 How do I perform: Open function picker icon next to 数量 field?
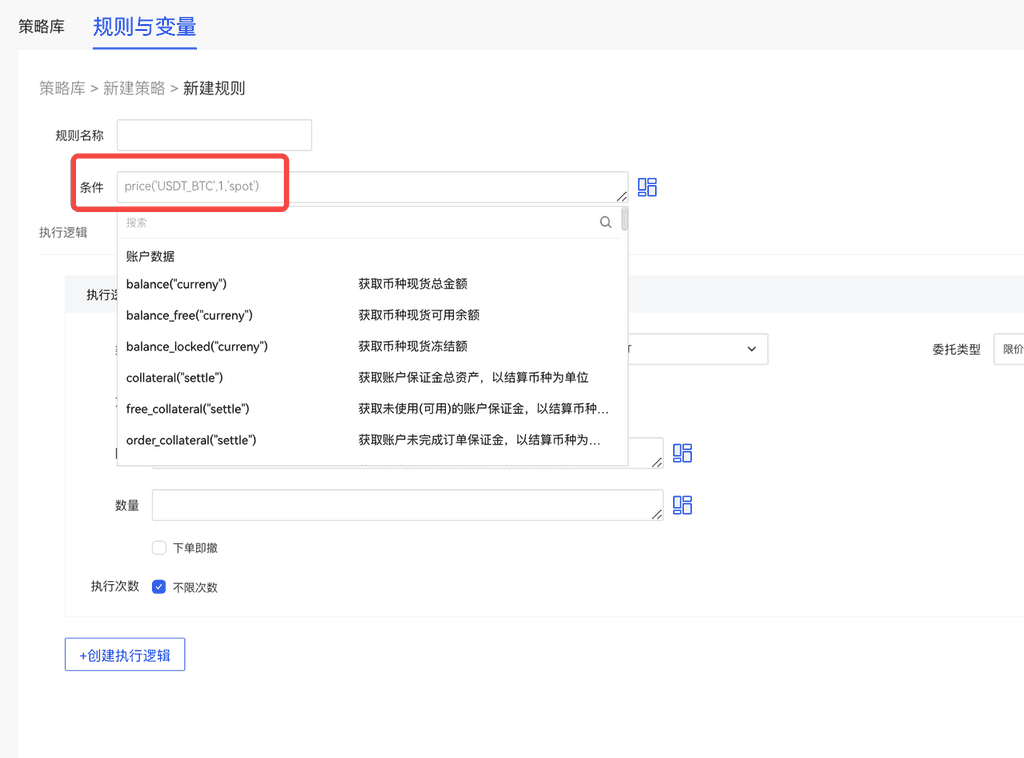682,505
